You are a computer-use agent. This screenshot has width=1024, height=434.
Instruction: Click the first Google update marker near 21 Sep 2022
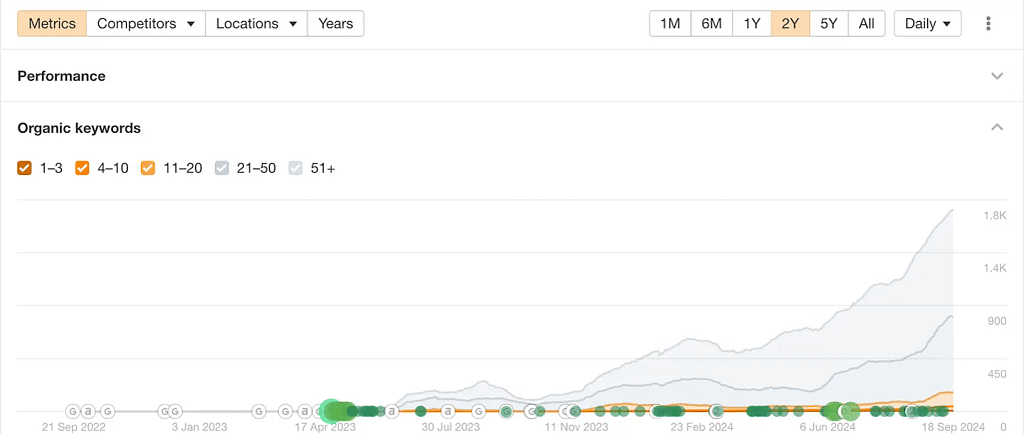tap(73, 411)
